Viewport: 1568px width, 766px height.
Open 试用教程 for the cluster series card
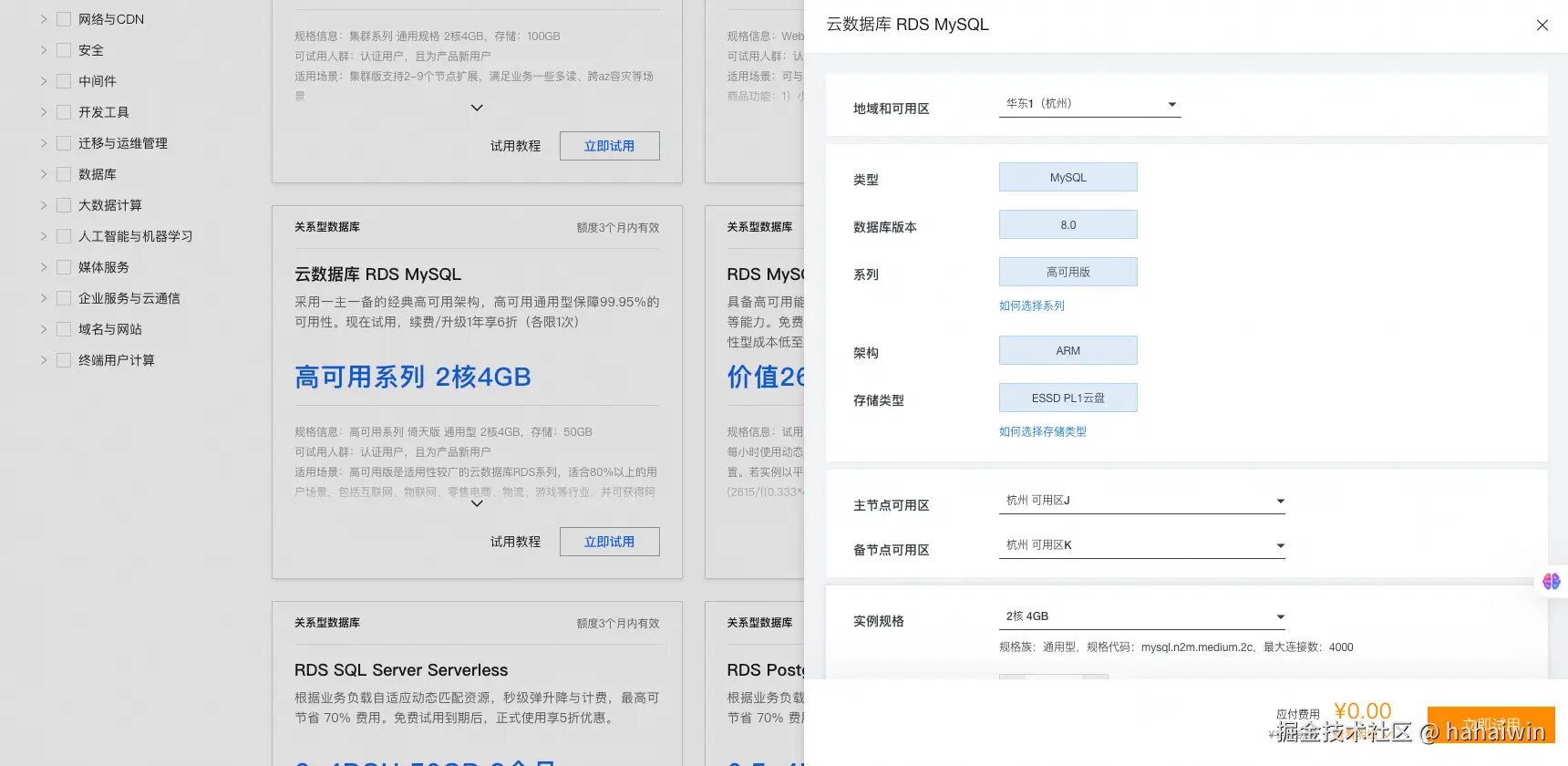pyautogui.click(x=516, y=146)
